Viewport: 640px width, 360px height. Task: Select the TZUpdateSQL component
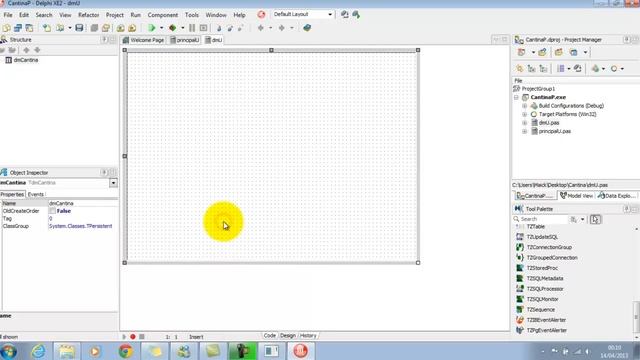(x=542, y=237)
